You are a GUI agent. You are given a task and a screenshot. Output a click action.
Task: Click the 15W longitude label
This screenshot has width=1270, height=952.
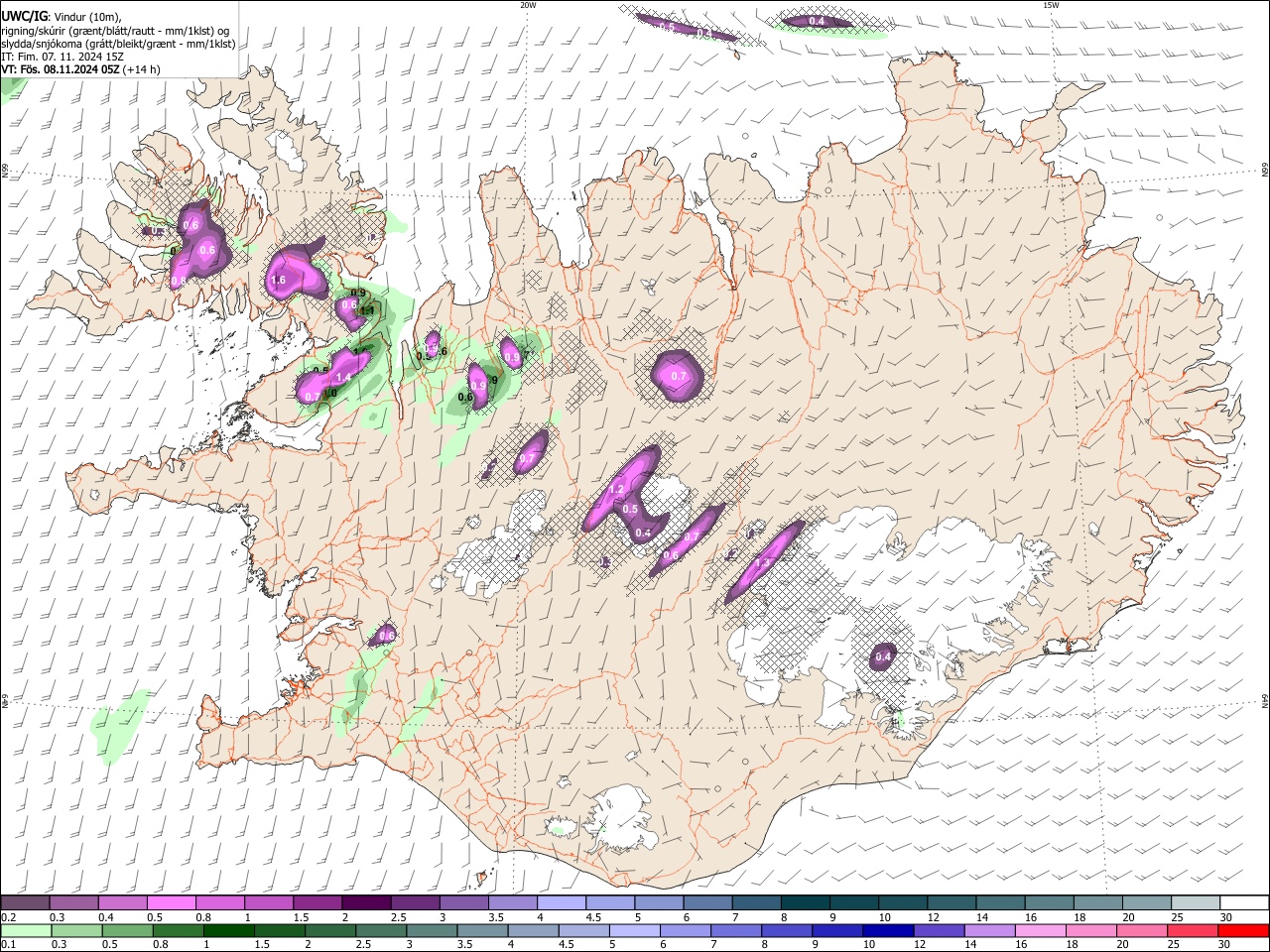[1051, 5]
